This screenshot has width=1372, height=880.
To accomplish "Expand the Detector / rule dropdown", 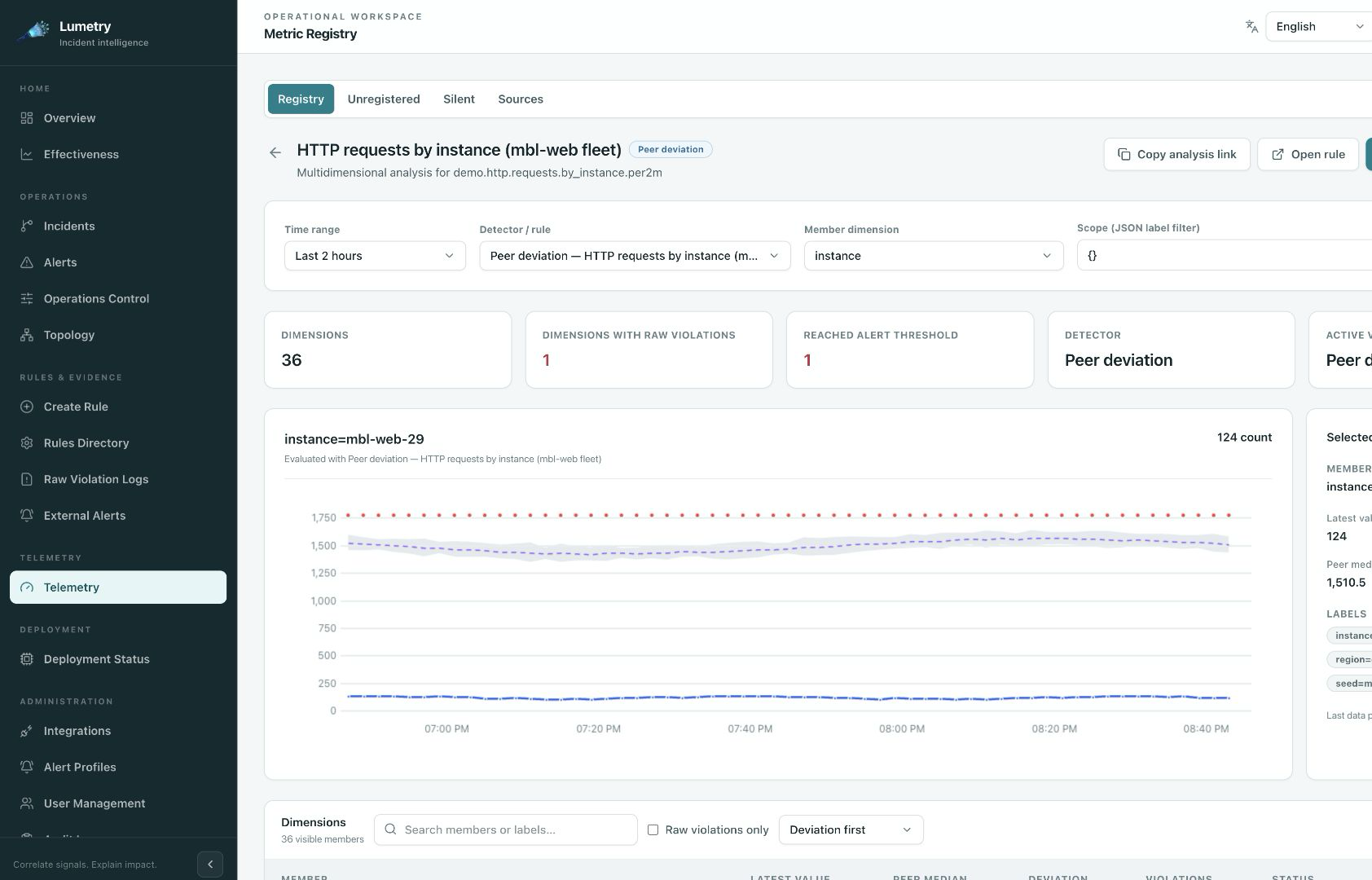I will point(635,256).
